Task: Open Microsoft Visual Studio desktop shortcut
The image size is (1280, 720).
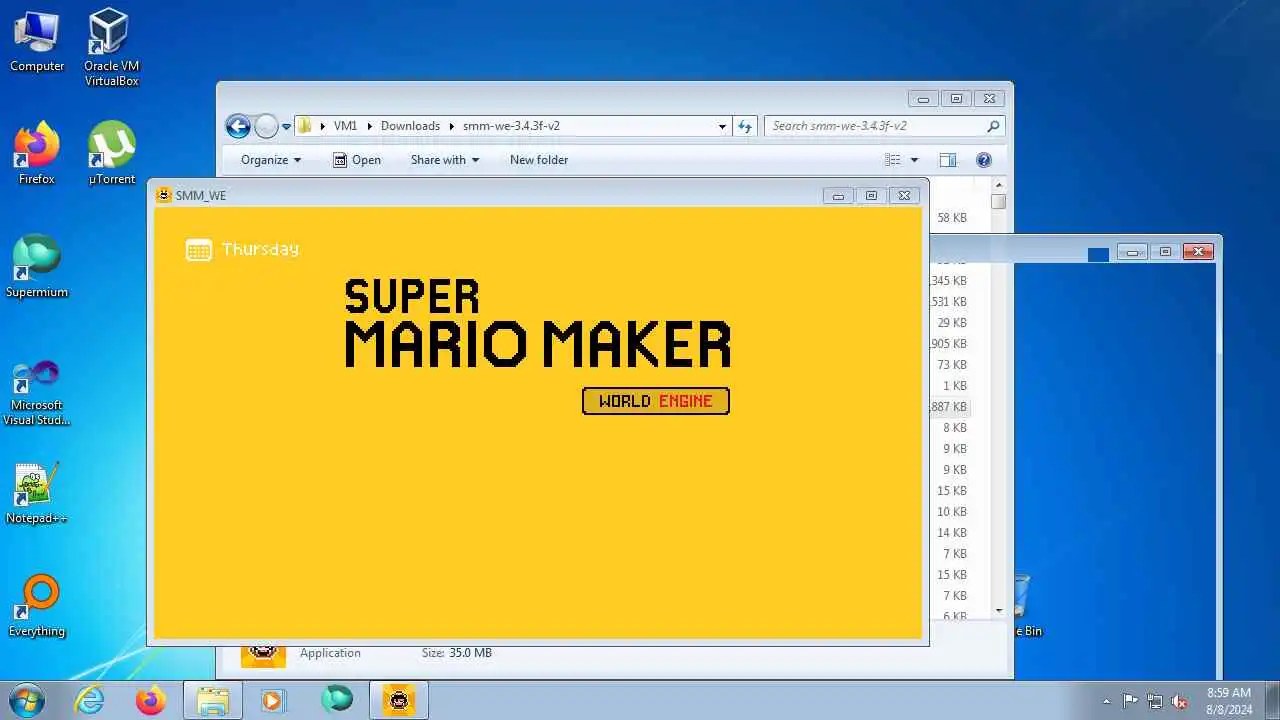Action: (x=37, y=393)
